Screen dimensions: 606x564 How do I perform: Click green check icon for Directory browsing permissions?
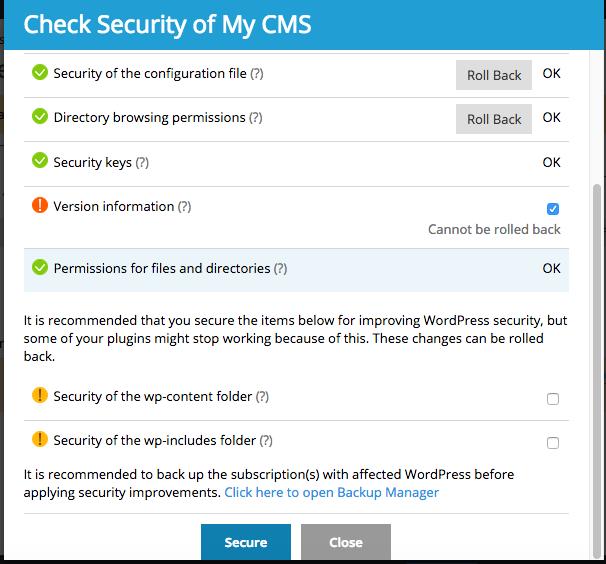(40, 117)
